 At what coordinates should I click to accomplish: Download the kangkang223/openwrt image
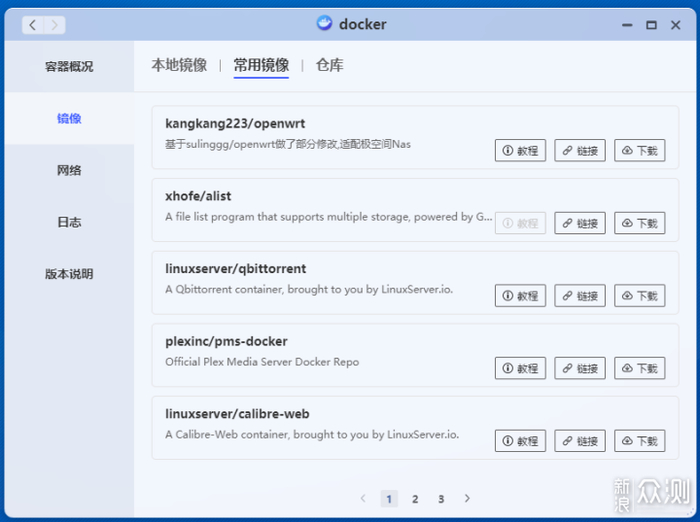tap(640, 150)
